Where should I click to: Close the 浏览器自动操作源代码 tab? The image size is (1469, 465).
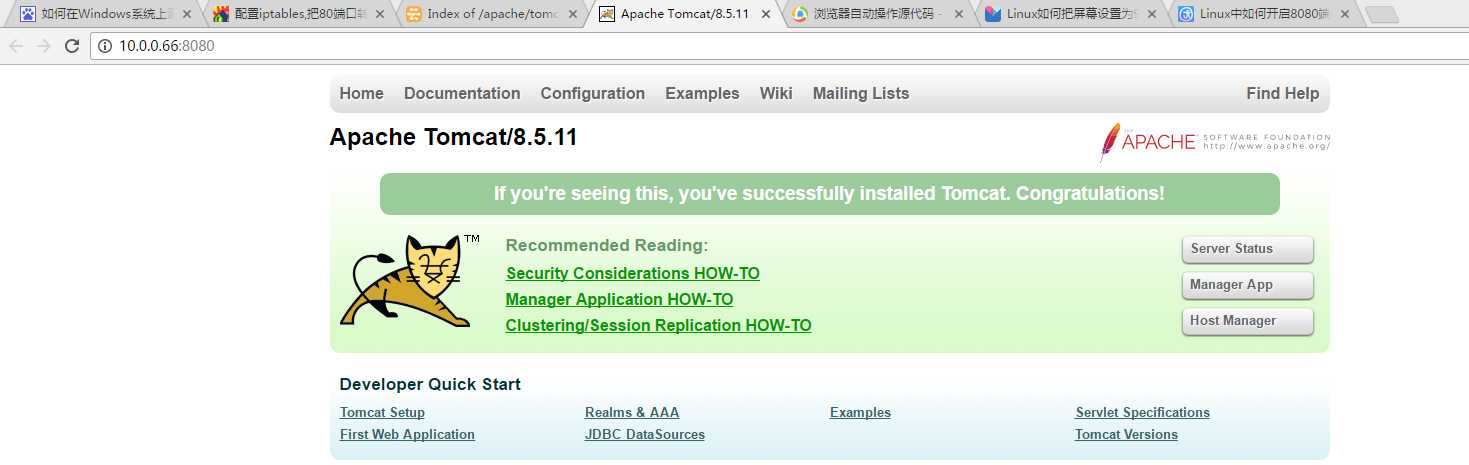click(958, 14)
